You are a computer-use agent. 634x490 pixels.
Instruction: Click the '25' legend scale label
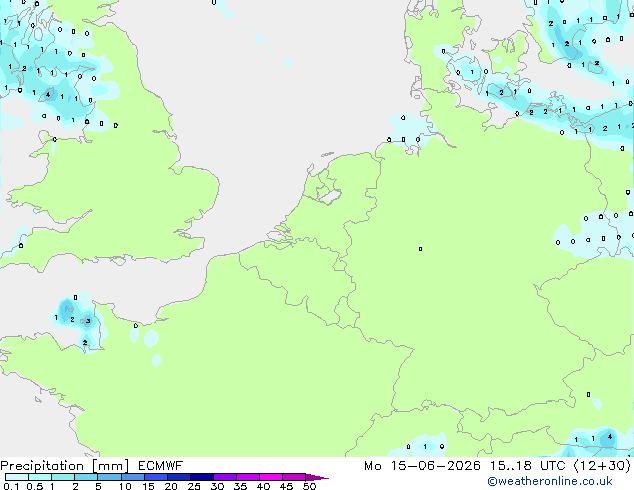194,486
